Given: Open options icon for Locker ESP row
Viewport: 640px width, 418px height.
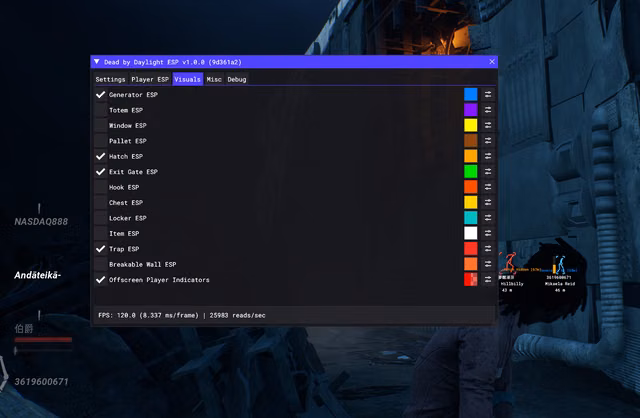Looking at the screenshot, I should click(x=488, y=218).
